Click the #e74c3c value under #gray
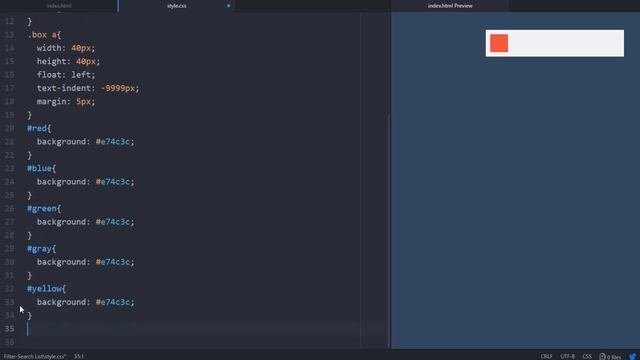This screenshot has height=360, width=640. [113, 262]
